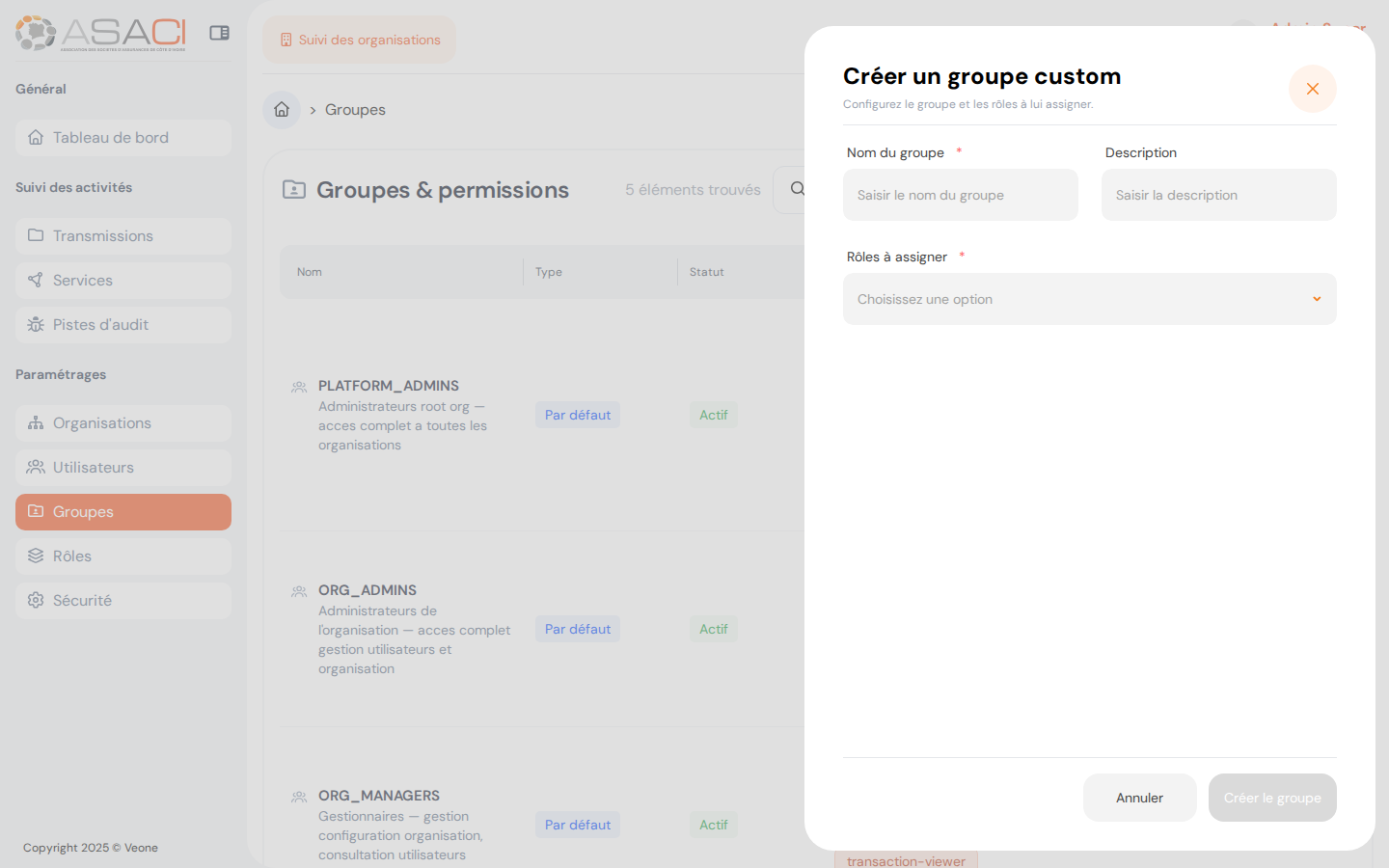Toggle the sidebar collapse control
This screenshot has width=1389, height=868.
click(x=219, y=32)
